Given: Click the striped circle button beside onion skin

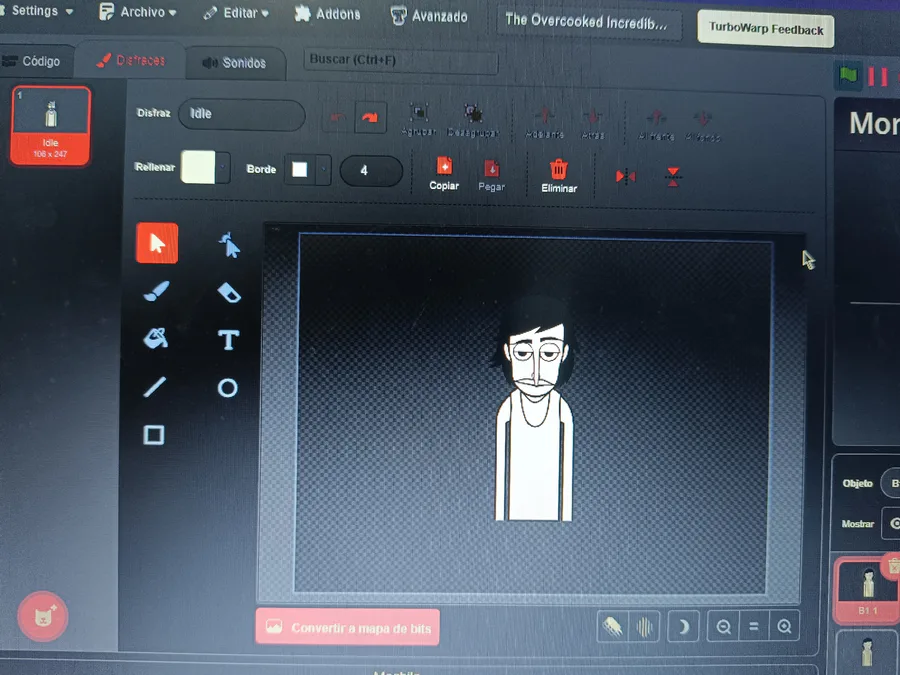Looking at the screenshot, I should point(644,626).
